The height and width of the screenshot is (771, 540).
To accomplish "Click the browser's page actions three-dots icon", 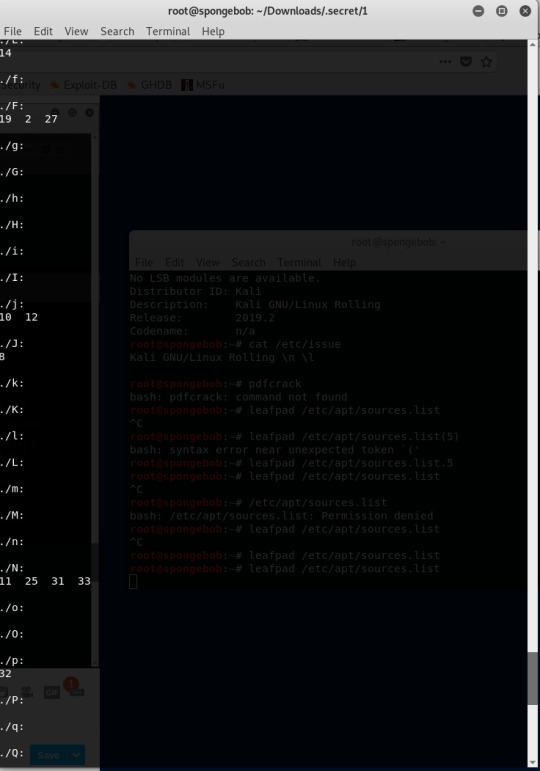I will pos(445,61).
